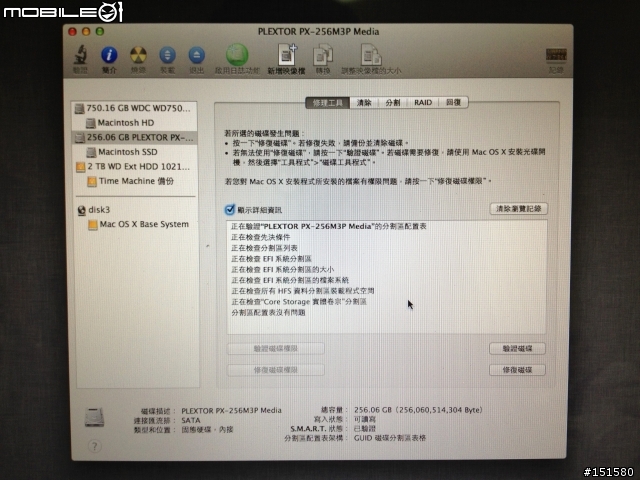The image size is (640, 480).
Task: Click the SATA connection bus value
Action: pos(191,420)
